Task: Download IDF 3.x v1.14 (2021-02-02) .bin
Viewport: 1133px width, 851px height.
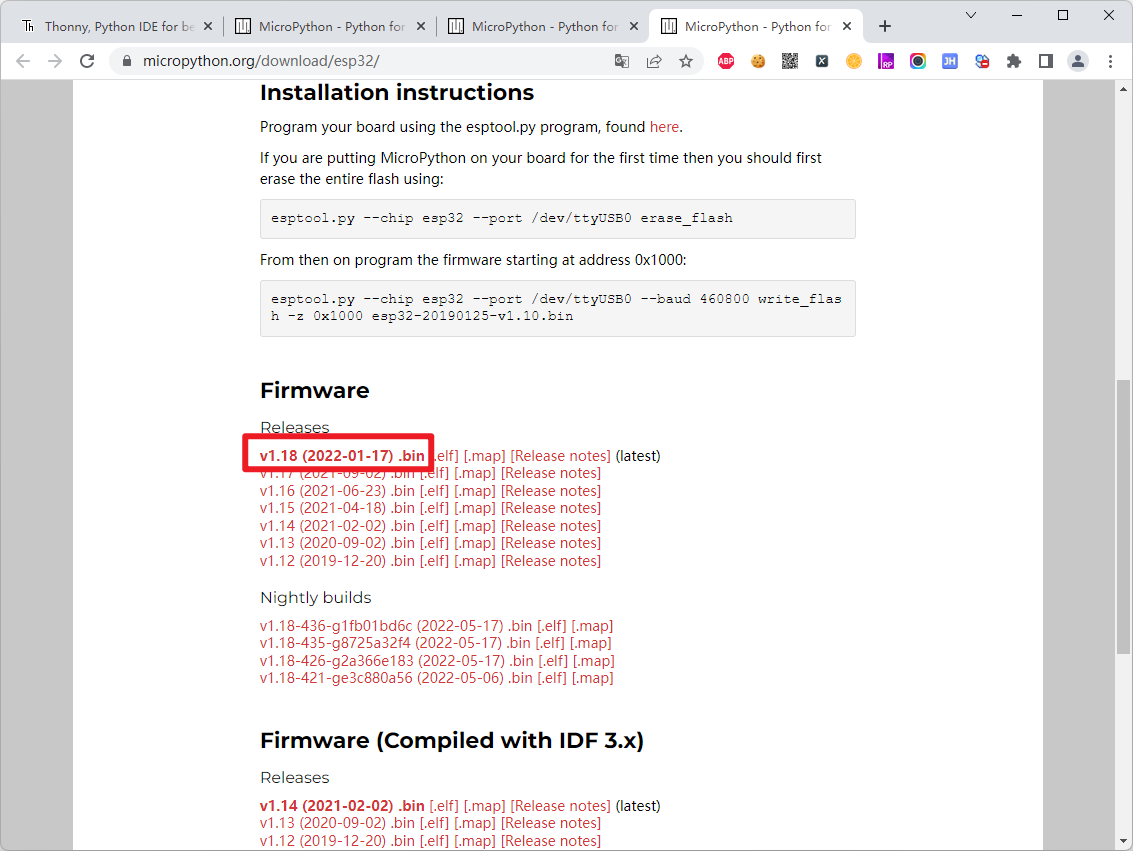Action: pos(342,805)
